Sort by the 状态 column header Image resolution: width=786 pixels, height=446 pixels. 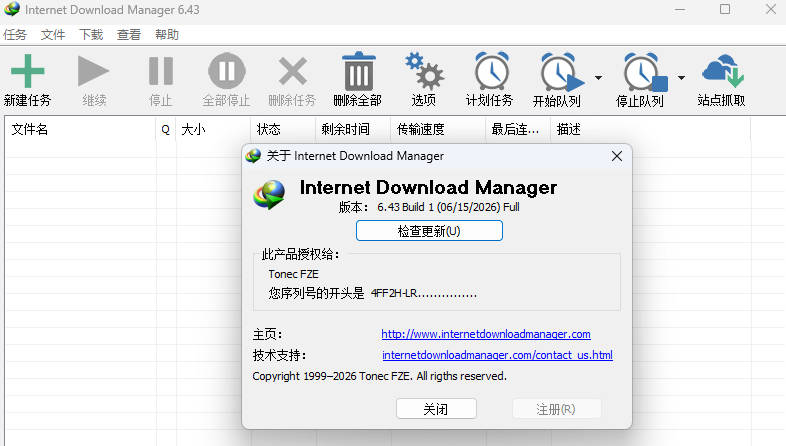(283, 130)
